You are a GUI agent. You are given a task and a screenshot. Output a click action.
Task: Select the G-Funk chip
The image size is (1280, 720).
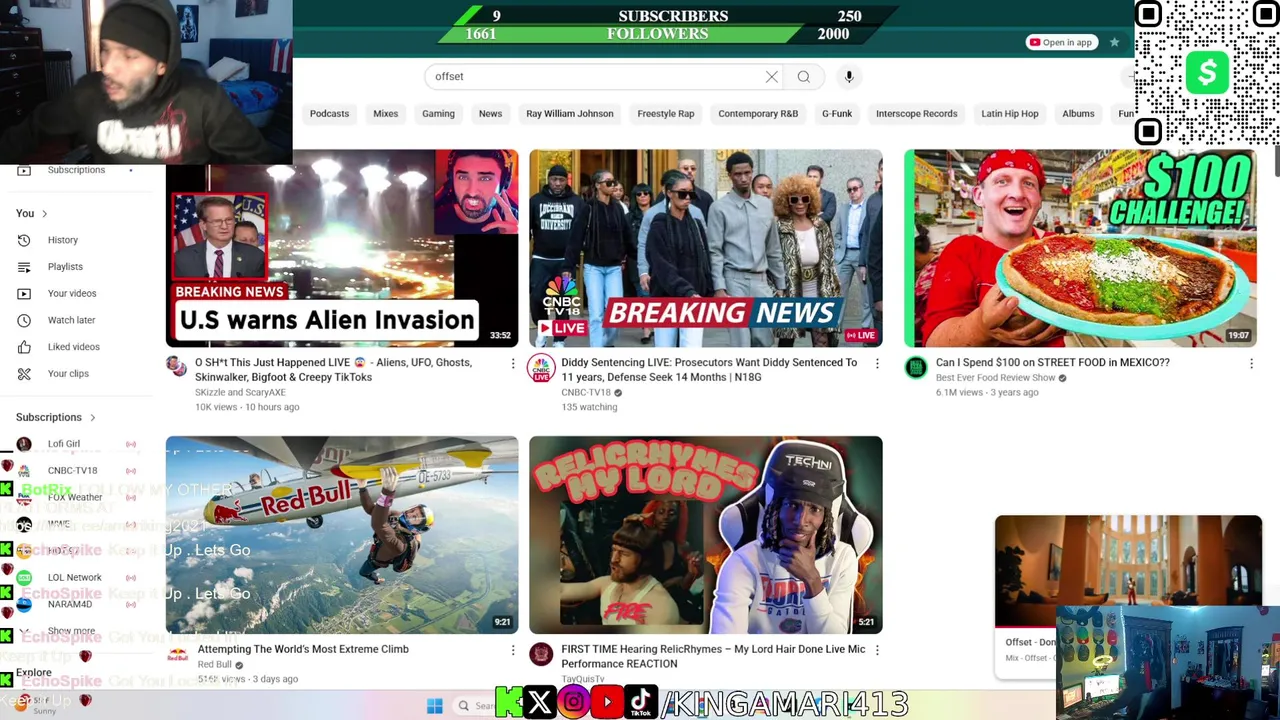837,113
